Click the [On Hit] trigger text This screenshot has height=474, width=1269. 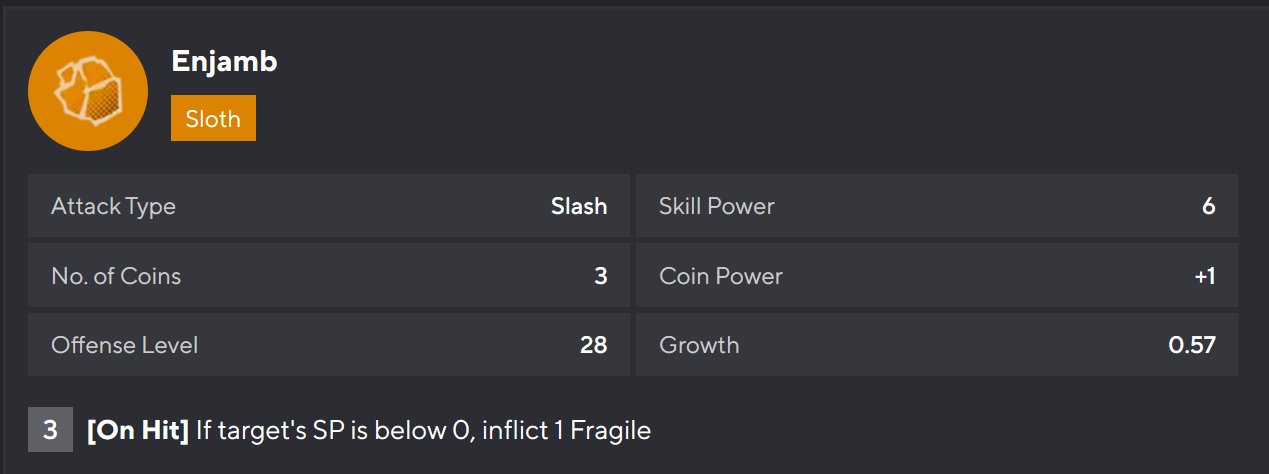tap(138, 431)
